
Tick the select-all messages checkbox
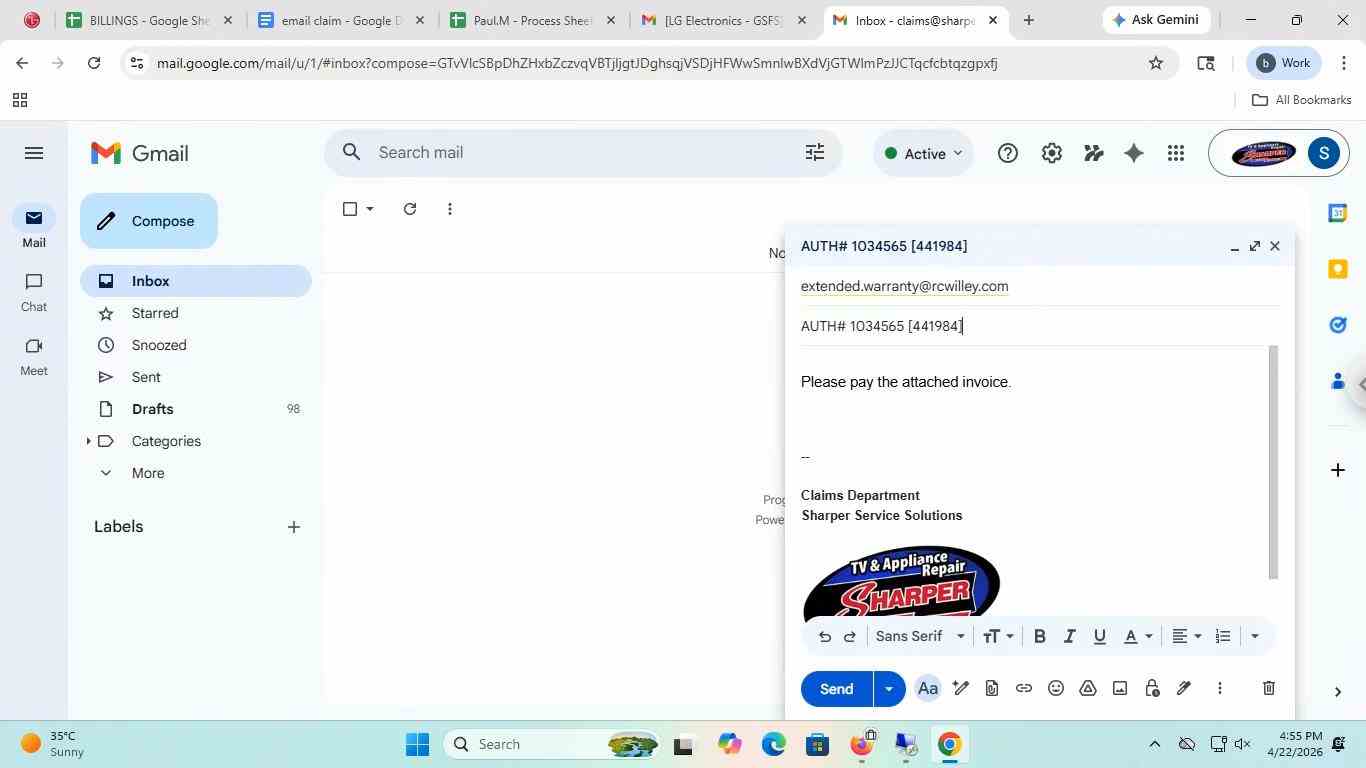[x=350, y=209]
